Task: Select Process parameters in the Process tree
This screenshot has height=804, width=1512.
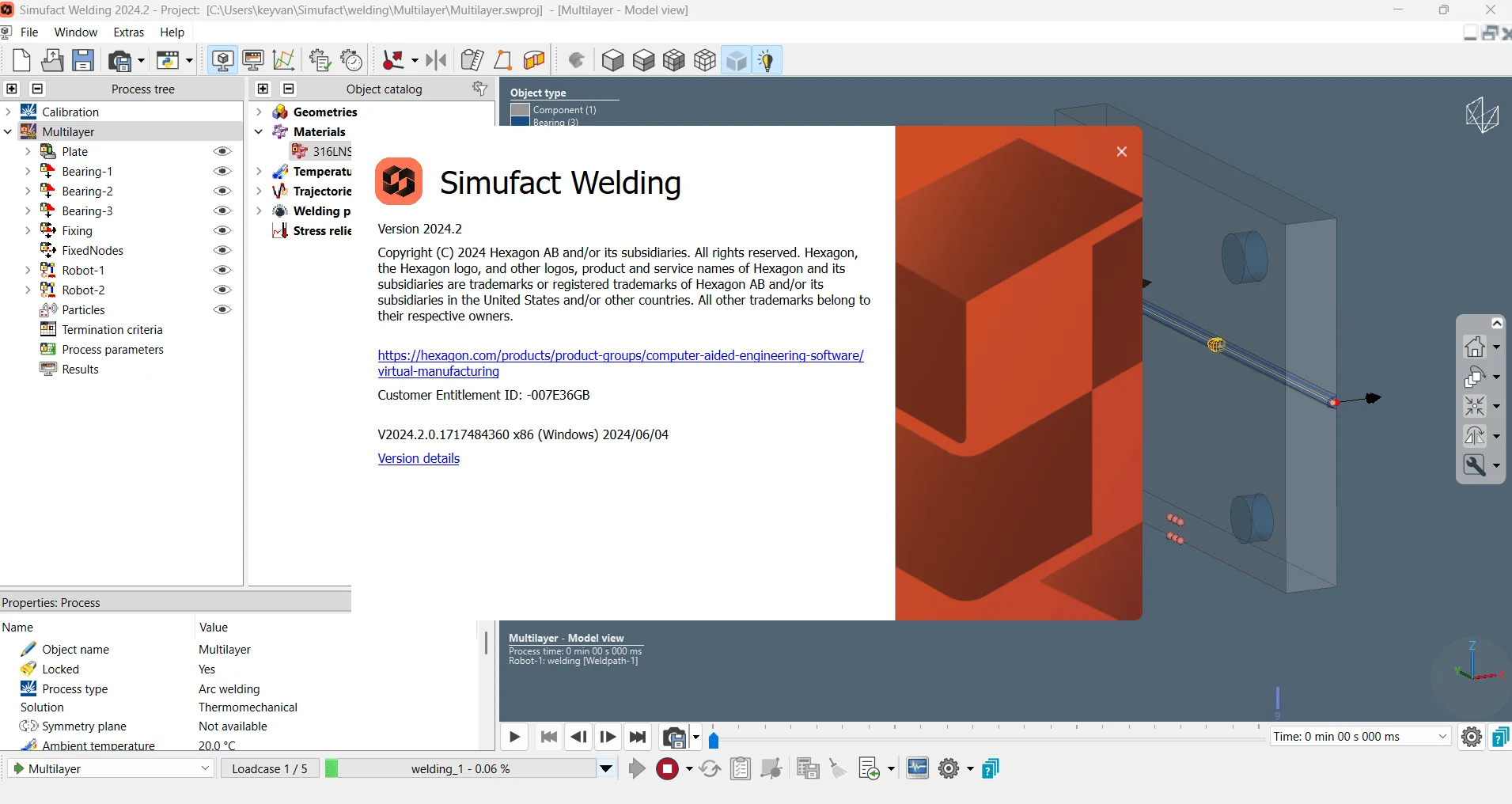Action: coord(113,349)
